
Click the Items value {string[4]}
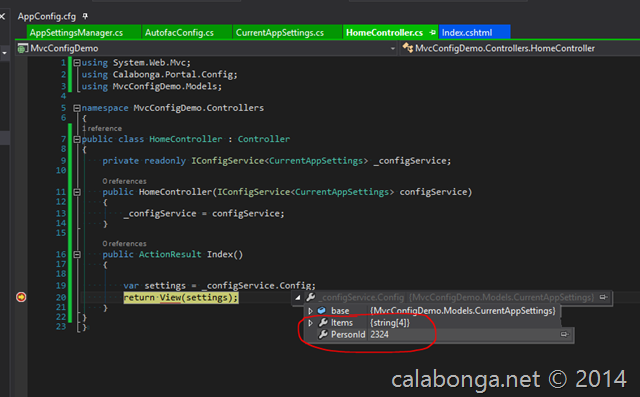pos(390,323)
